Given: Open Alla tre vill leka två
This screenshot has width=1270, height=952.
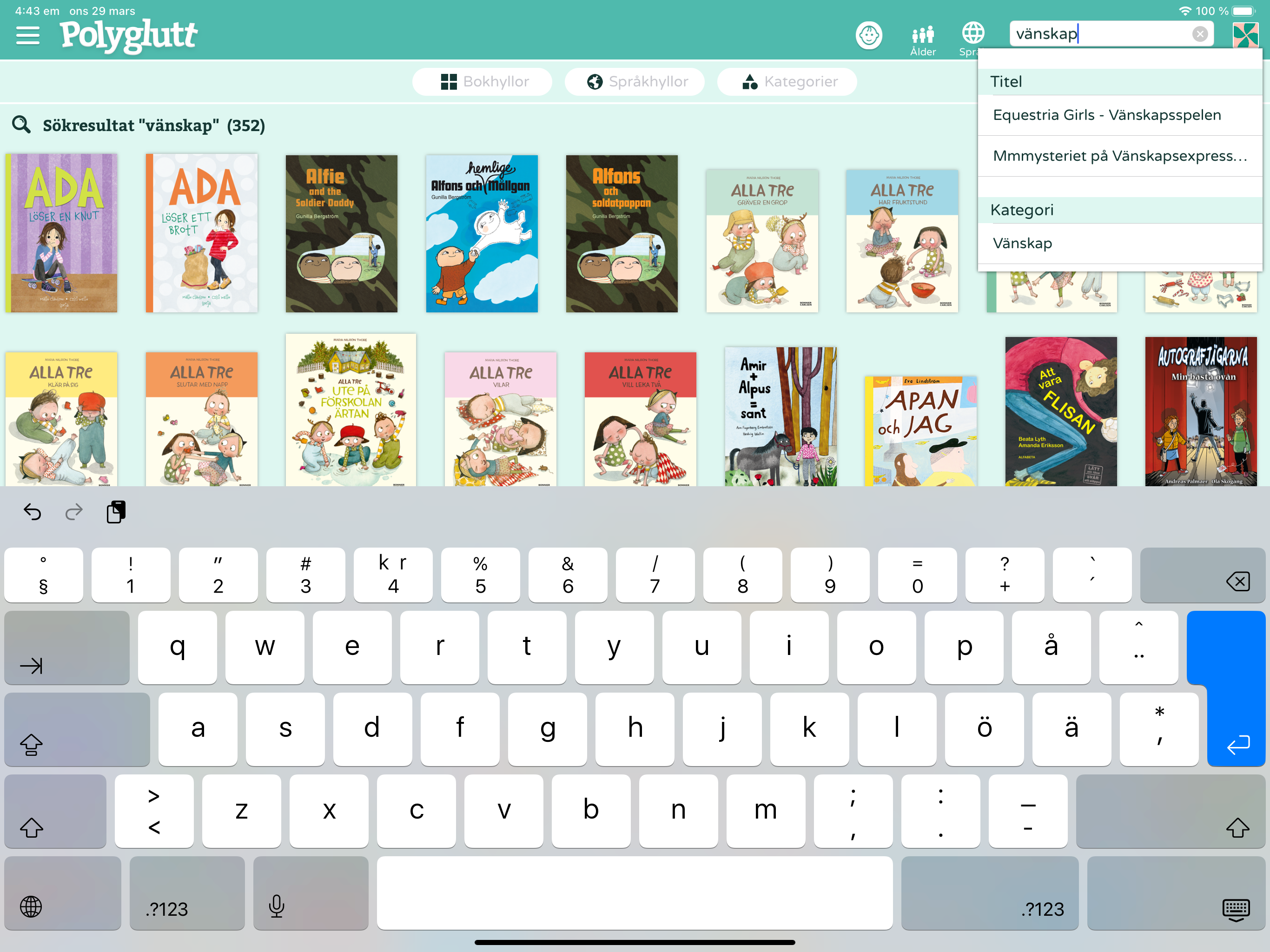Looking at the screenshot, I should coord(640,420).
